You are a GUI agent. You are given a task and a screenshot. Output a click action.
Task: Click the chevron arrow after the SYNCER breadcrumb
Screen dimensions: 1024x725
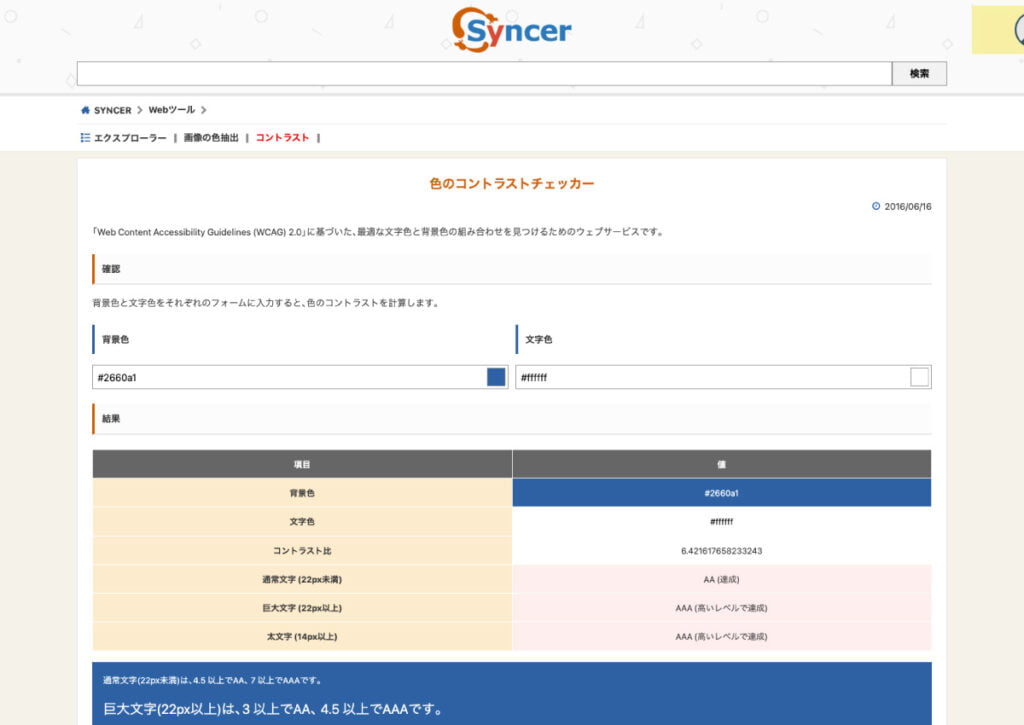point(140,110)
